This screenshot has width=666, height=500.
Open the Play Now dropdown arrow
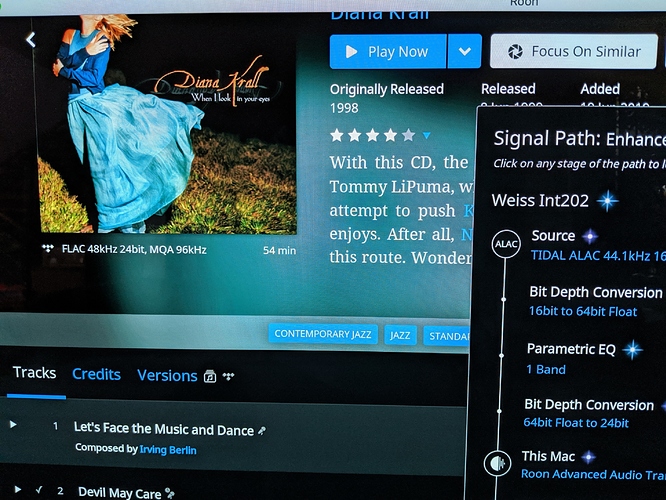click(465, 51)
